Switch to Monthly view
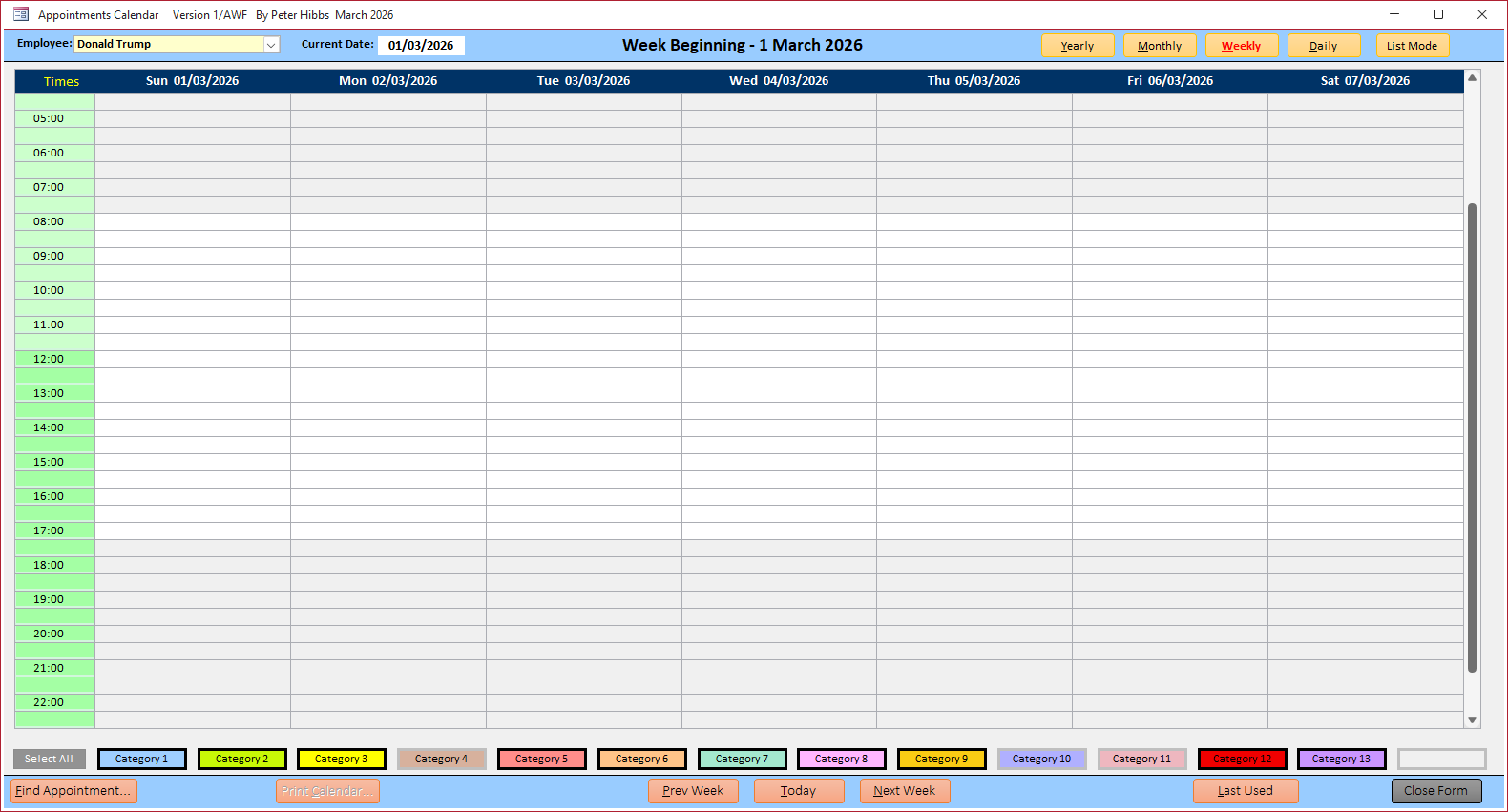 [x=1160, y=46]
